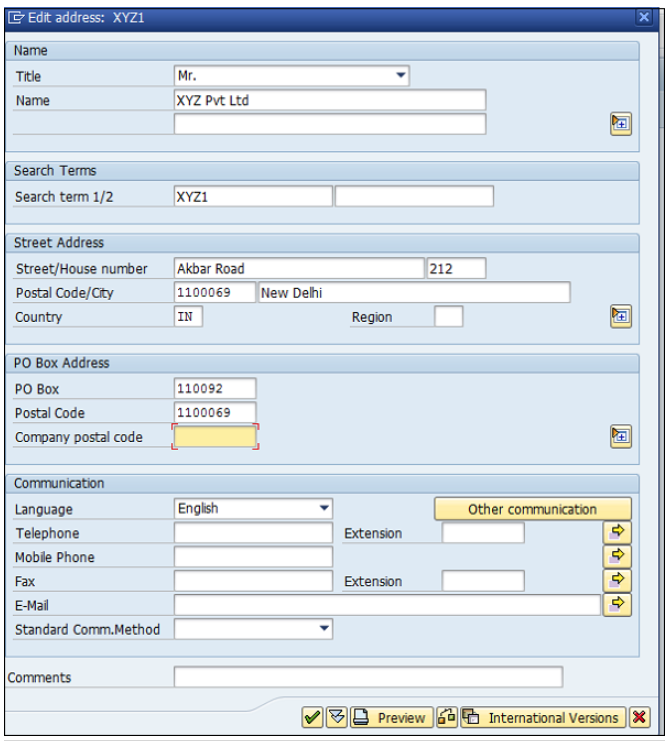Expand more fields in PO Box Address section
The height and width of the screenshot is (742, 671).
[x=620, y=435]
